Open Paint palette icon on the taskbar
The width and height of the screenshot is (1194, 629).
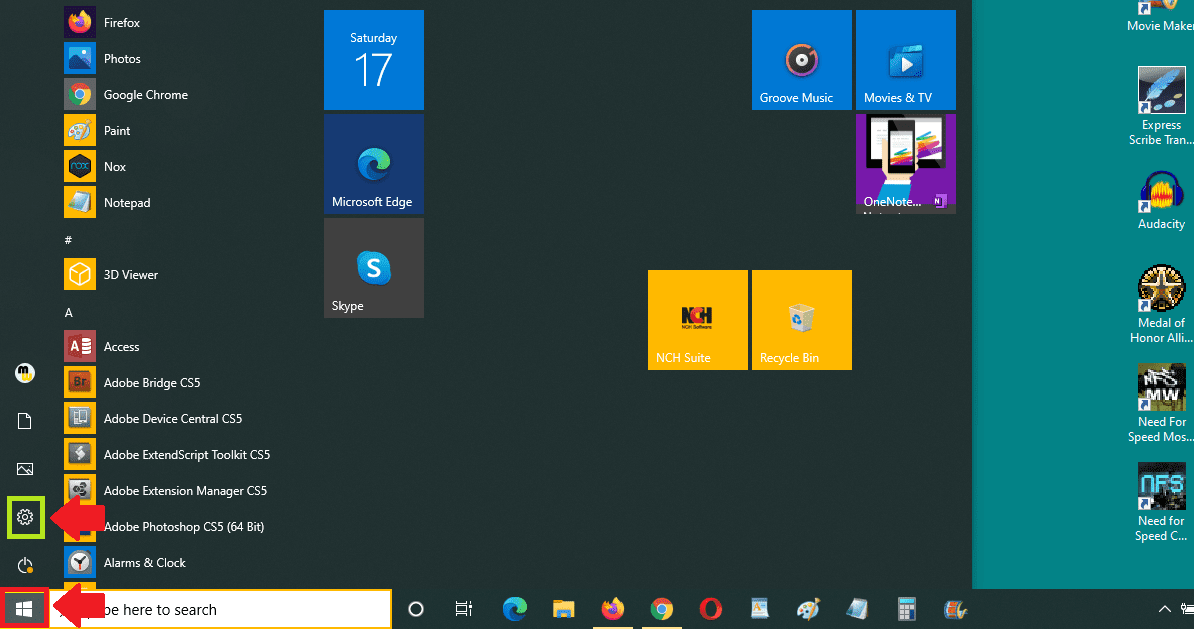[808, 609]
